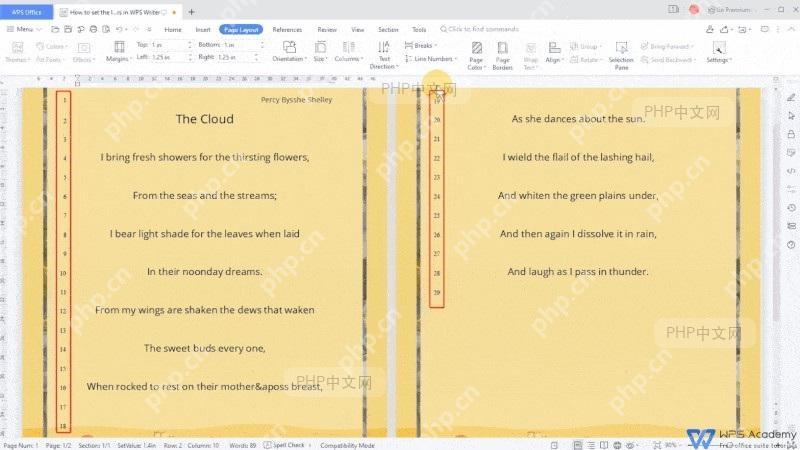The width and height of the screenshot is (800, 450).
Task: Click the share collaboration icon
Action: [710, 30]
